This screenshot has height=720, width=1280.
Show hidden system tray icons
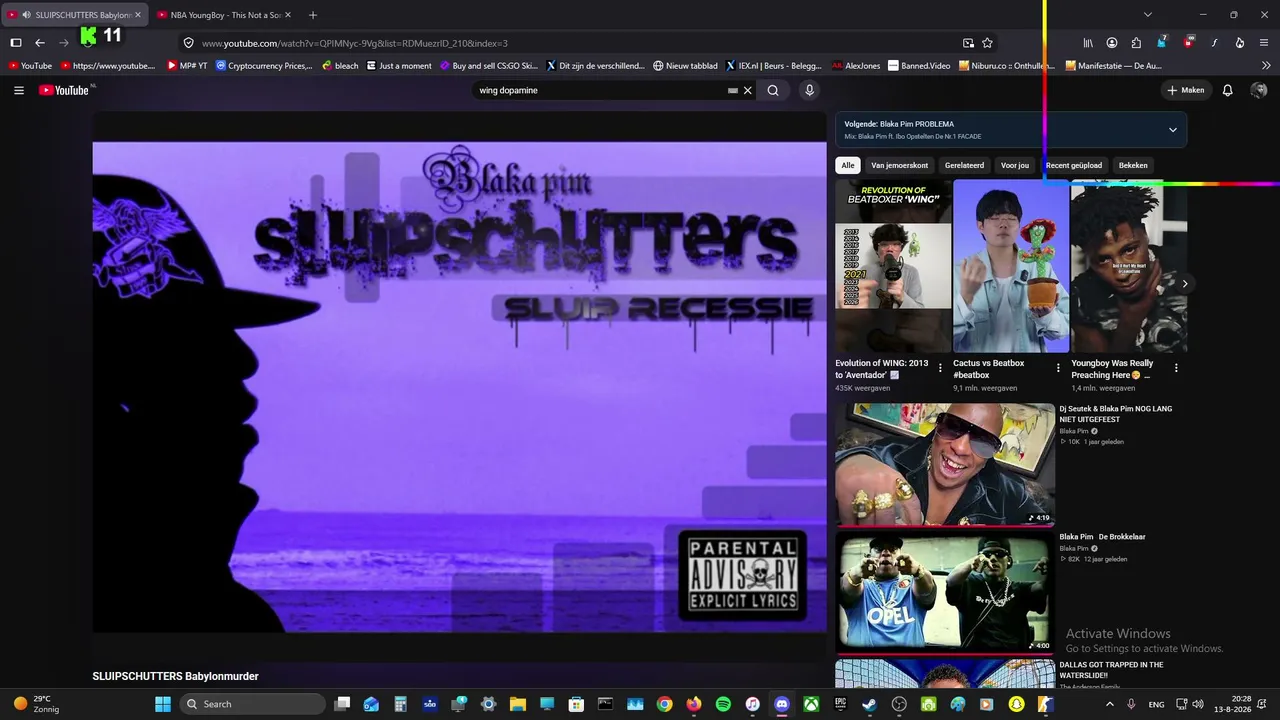point(1109,704)
